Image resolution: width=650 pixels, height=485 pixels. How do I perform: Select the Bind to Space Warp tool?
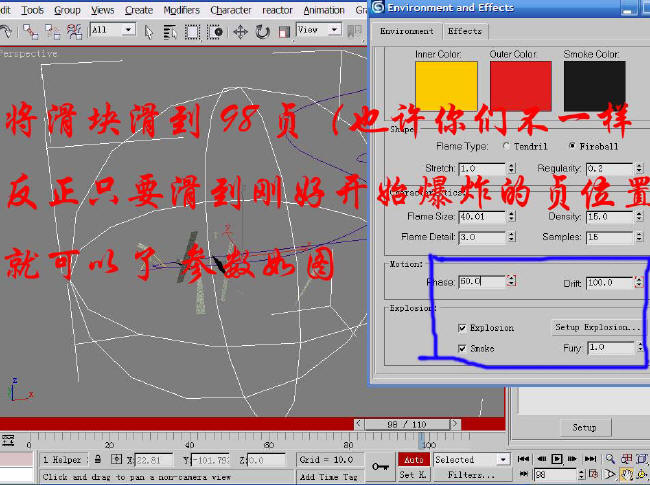point(75,32)
